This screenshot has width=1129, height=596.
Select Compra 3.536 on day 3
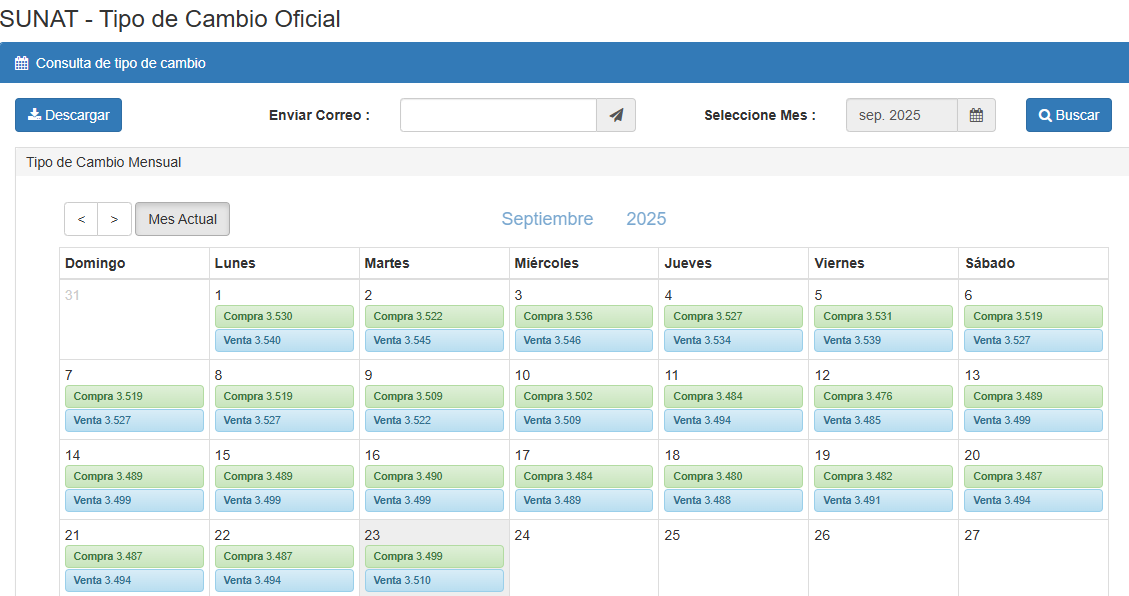[x=584, y=317]
